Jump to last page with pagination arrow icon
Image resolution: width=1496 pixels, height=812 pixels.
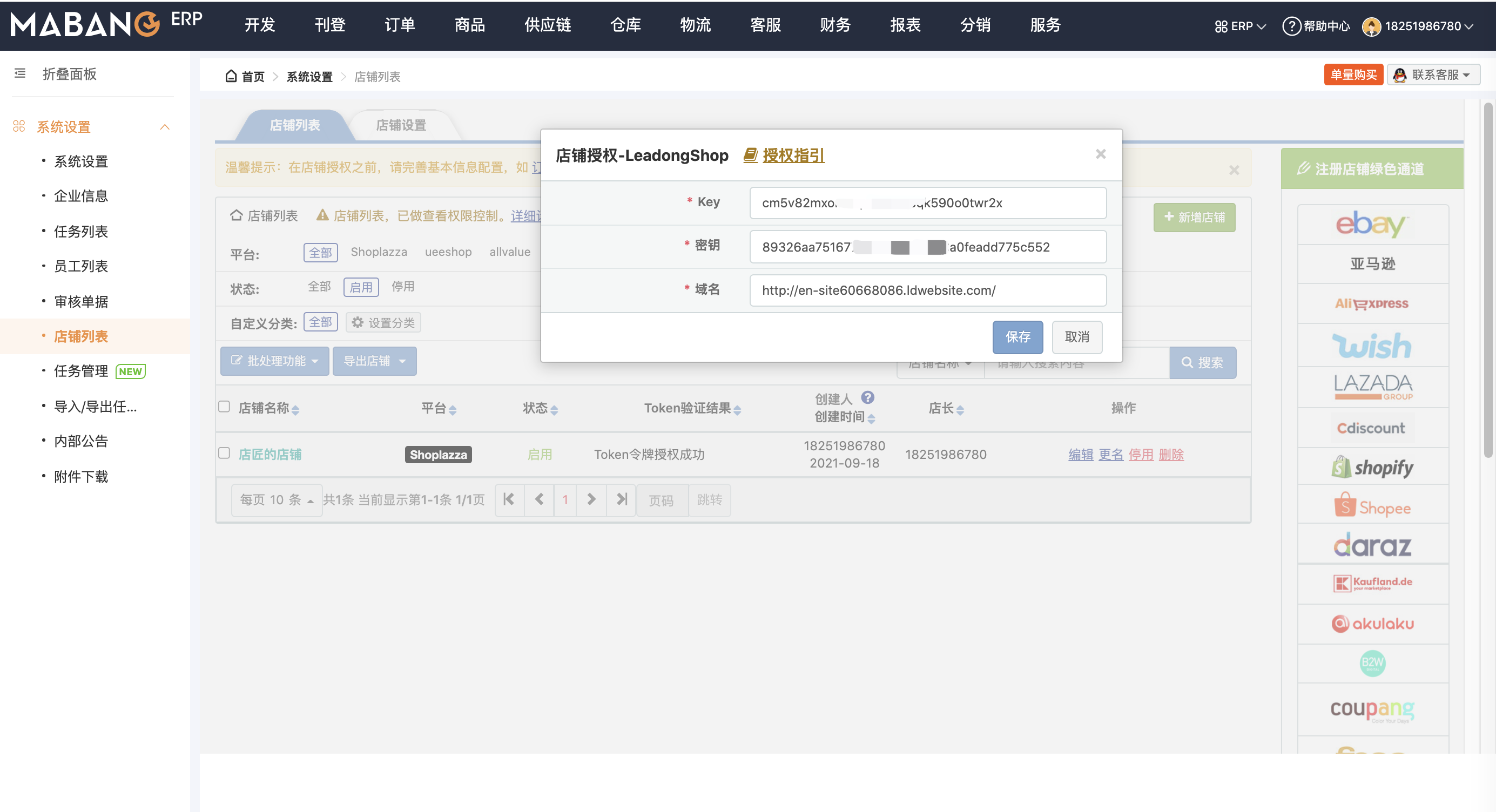point(621,500)
